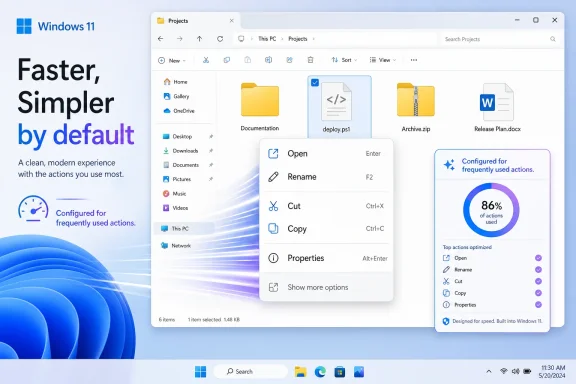Open the Sort dropdown
576x384 pixels.
(x=344, y=60)
